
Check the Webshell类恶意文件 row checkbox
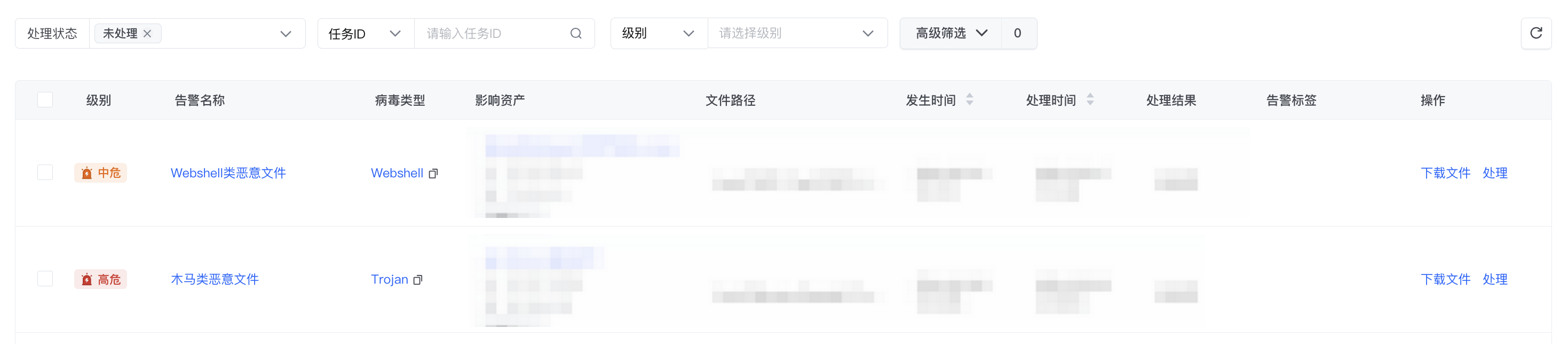coord(45,173)
